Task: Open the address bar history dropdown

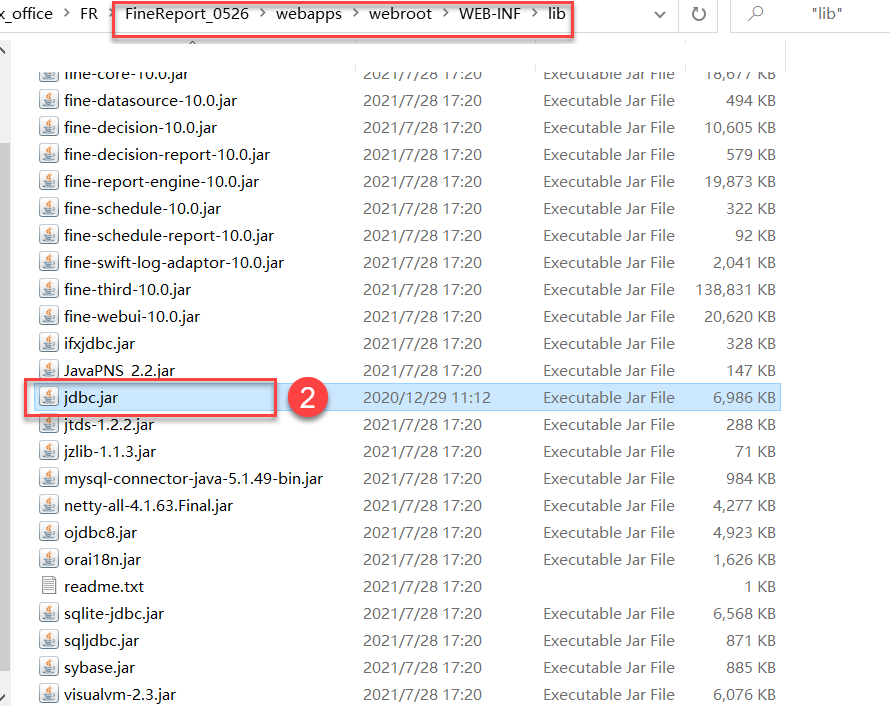Action: [660, 15]
